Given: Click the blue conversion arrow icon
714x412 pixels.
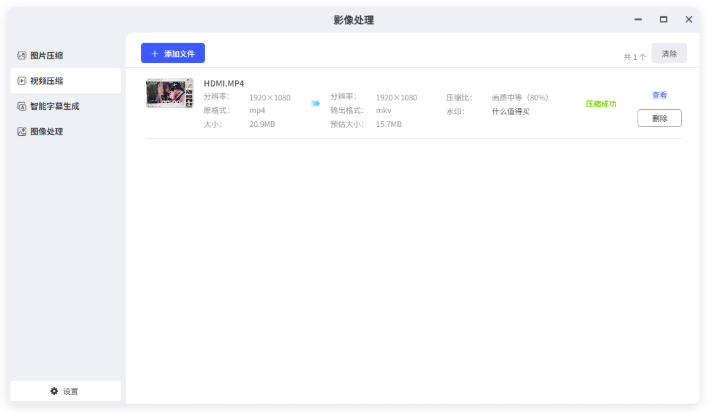Looking at the screenshot, I should click(315, 103).
